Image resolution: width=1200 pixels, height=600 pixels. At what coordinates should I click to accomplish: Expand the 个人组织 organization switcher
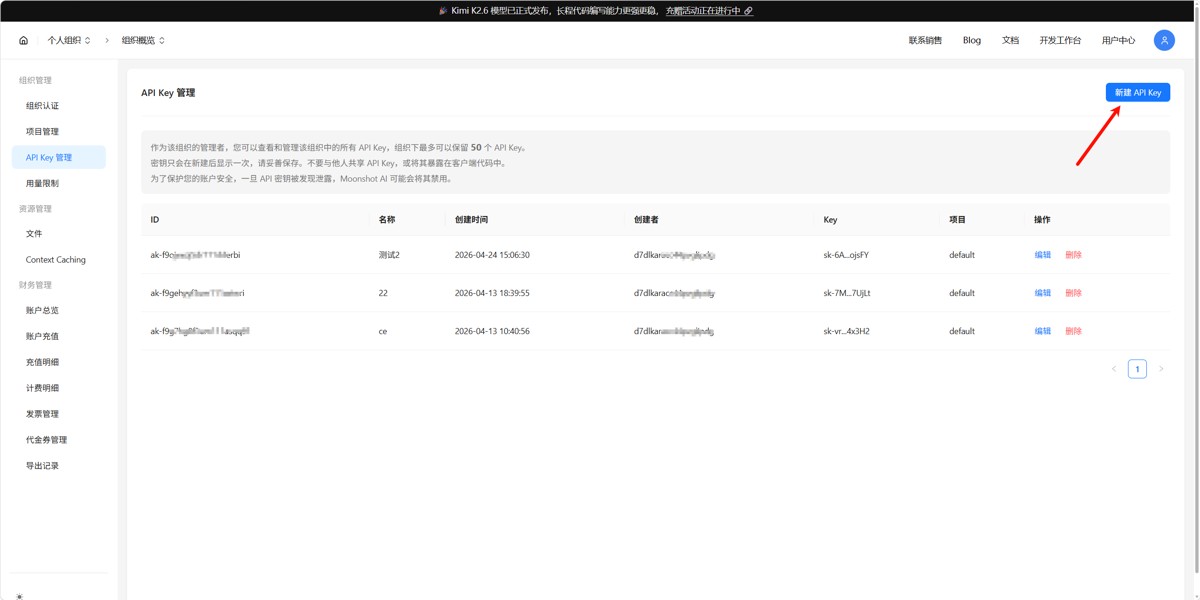[x=69, y=41]
